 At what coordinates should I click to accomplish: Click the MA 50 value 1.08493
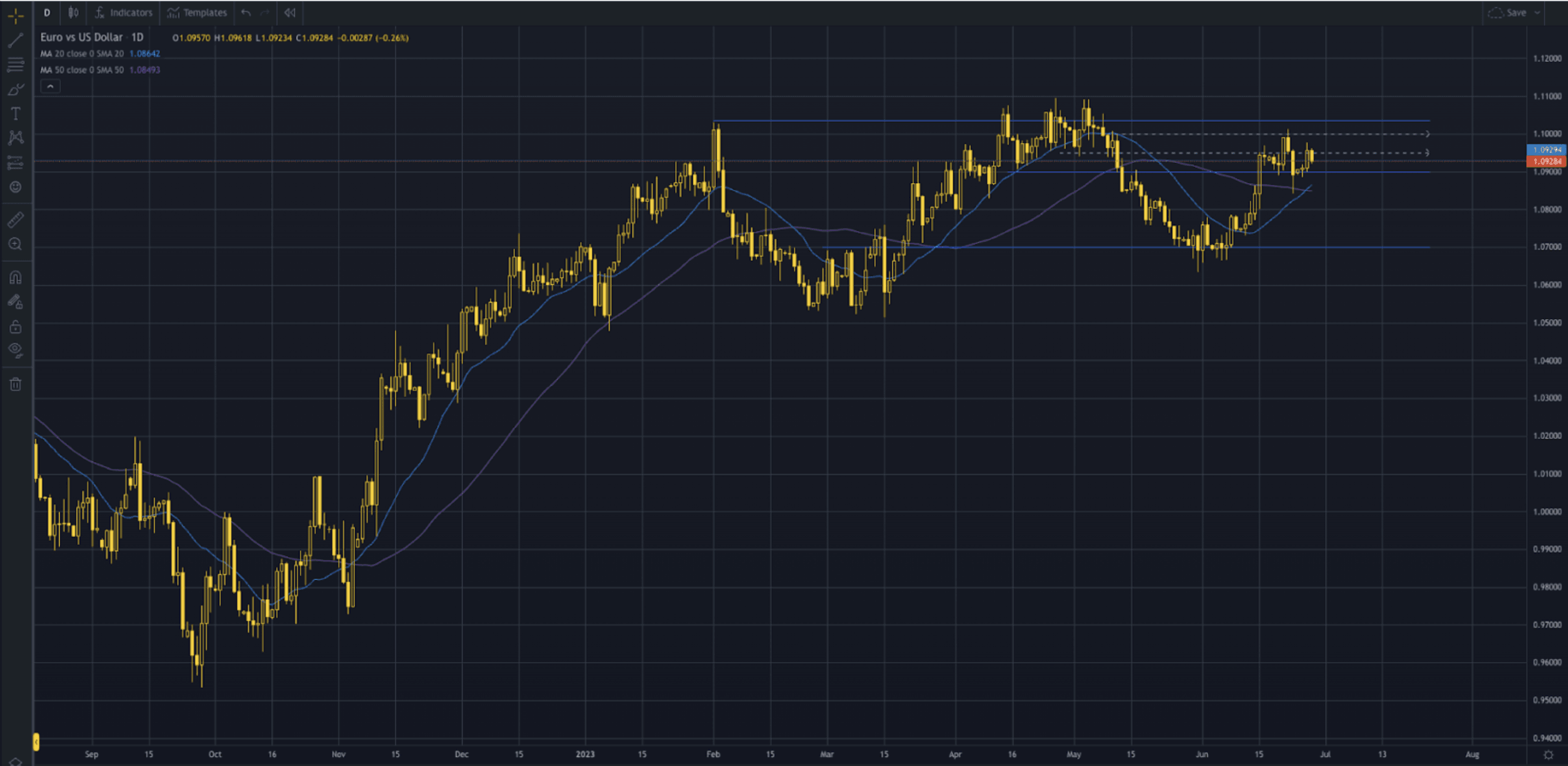point(145,70)
